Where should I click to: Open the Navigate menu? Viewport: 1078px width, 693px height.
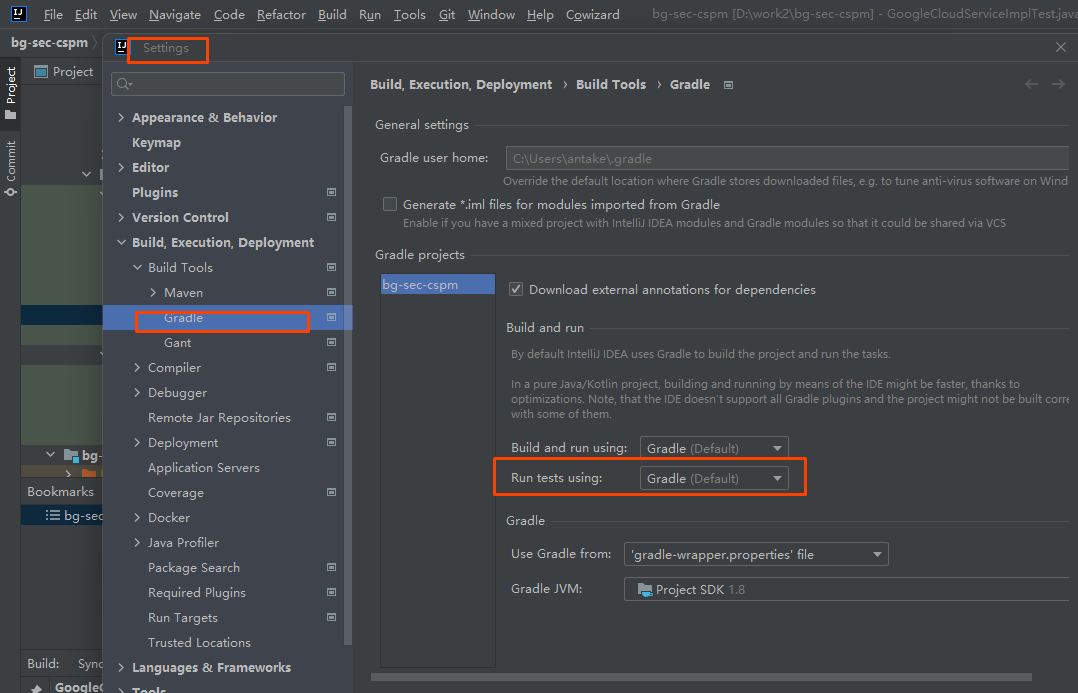[175, 14]
